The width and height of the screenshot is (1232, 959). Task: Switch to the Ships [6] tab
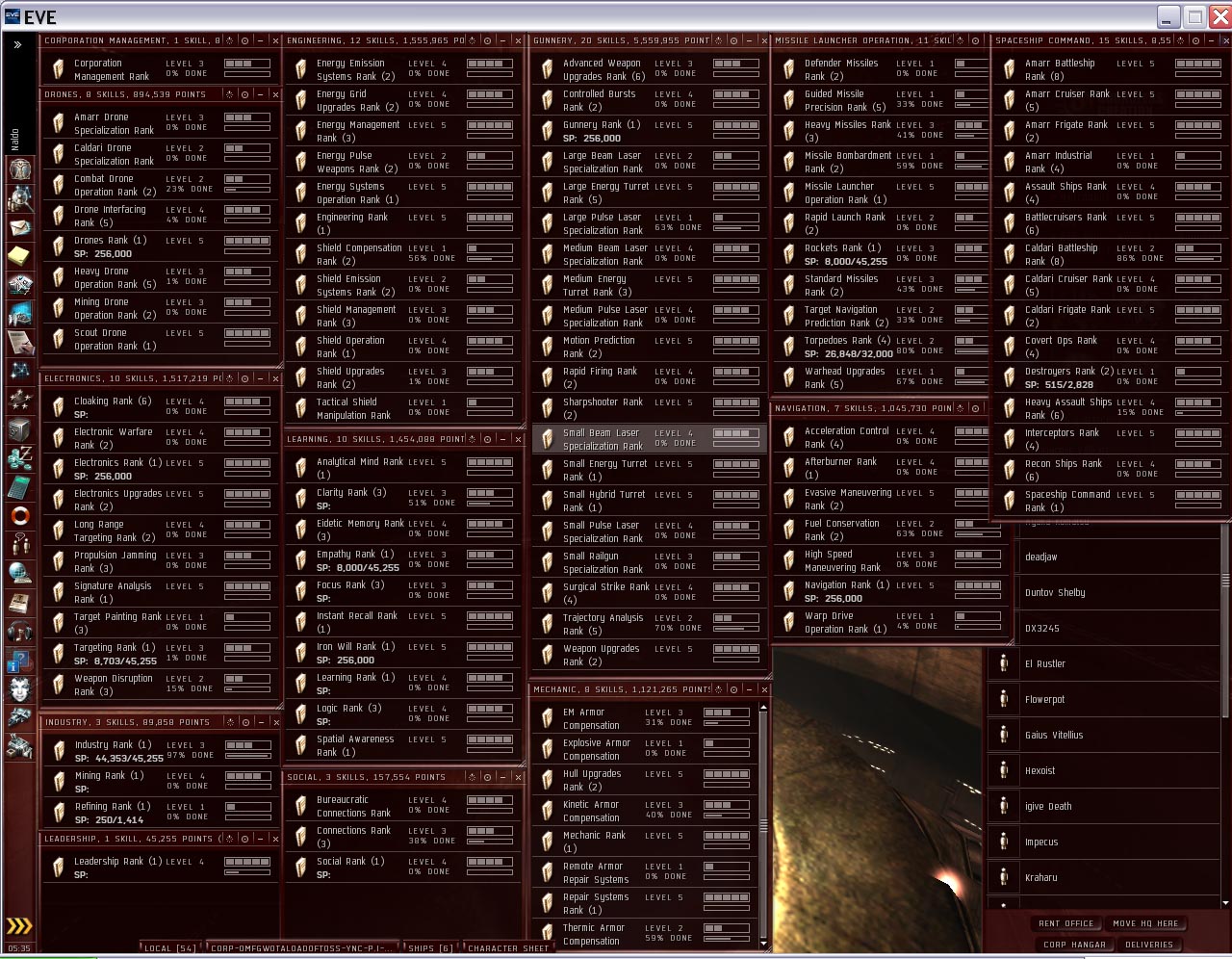(430, 948)
